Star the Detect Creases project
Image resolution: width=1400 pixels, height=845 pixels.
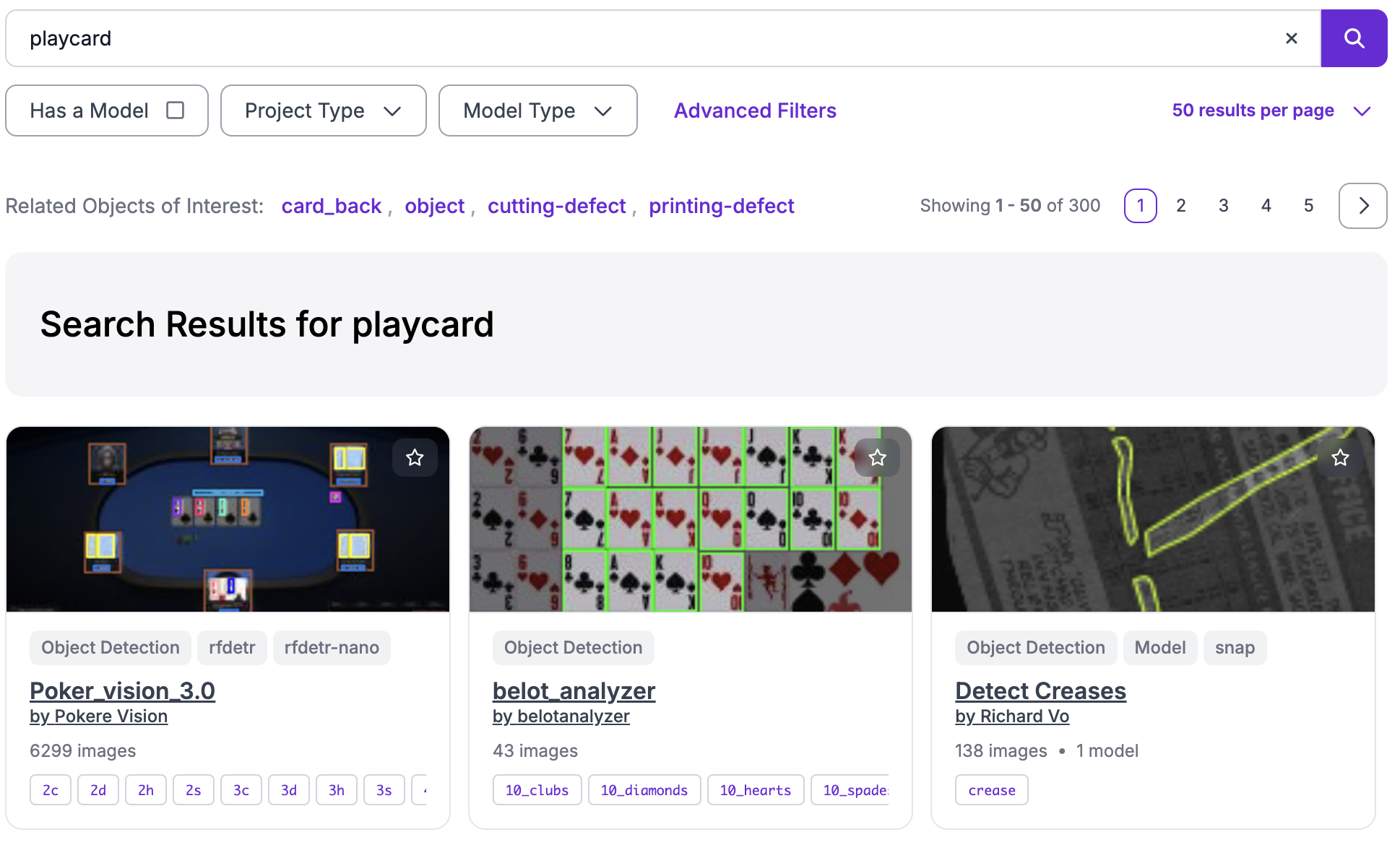tap(1340, 457)
